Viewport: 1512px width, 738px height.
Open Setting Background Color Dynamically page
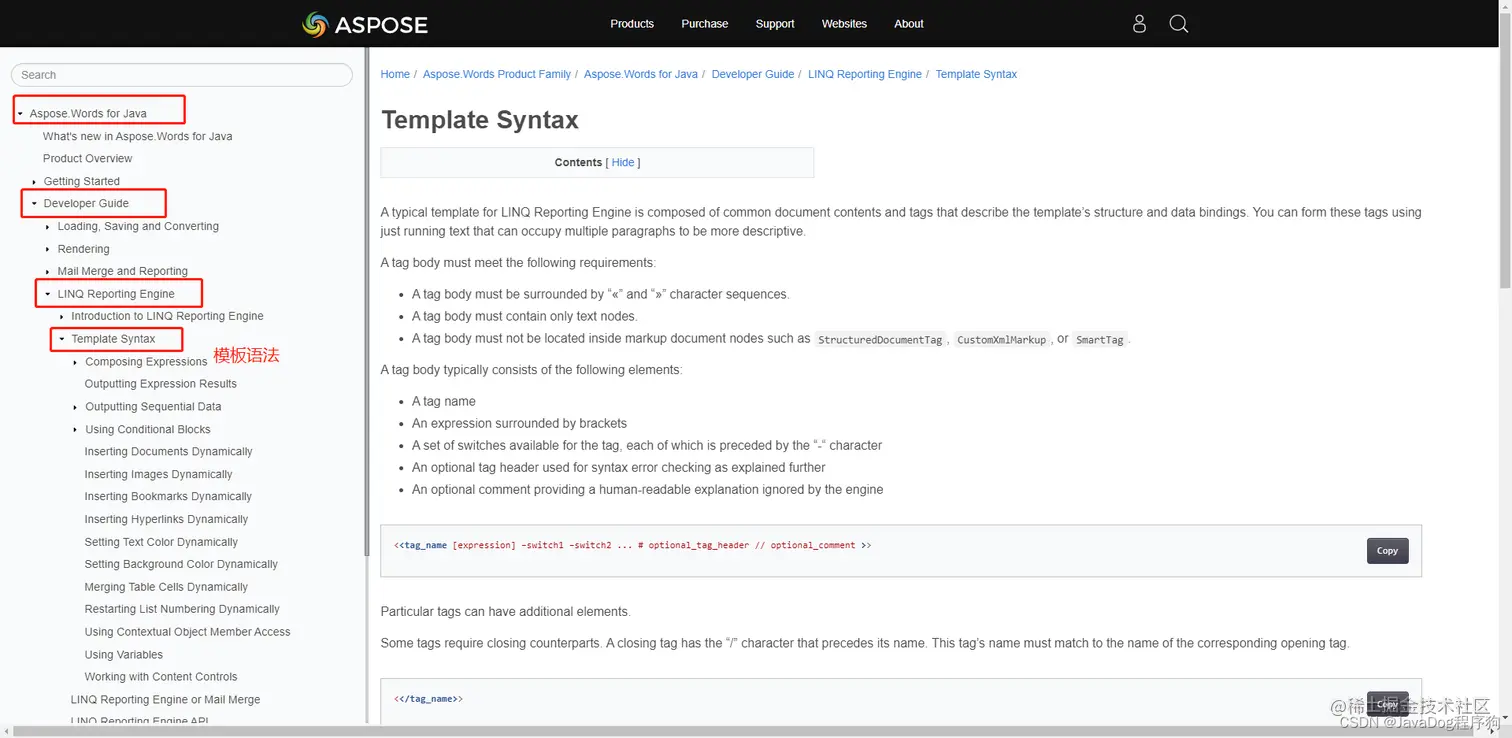click(181, 564)
